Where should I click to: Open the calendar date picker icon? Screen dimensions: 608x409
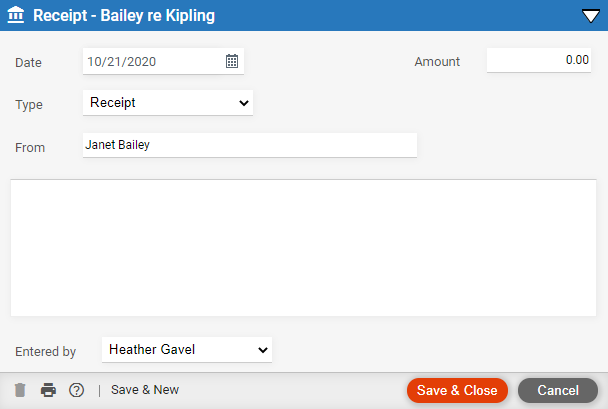232,61
